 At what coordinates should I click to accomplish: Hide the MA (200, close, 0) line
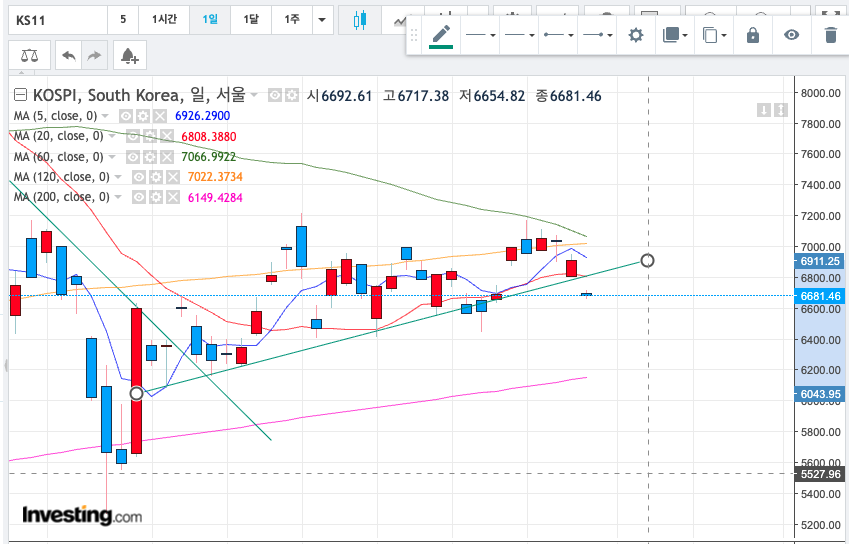click(139, 198)
